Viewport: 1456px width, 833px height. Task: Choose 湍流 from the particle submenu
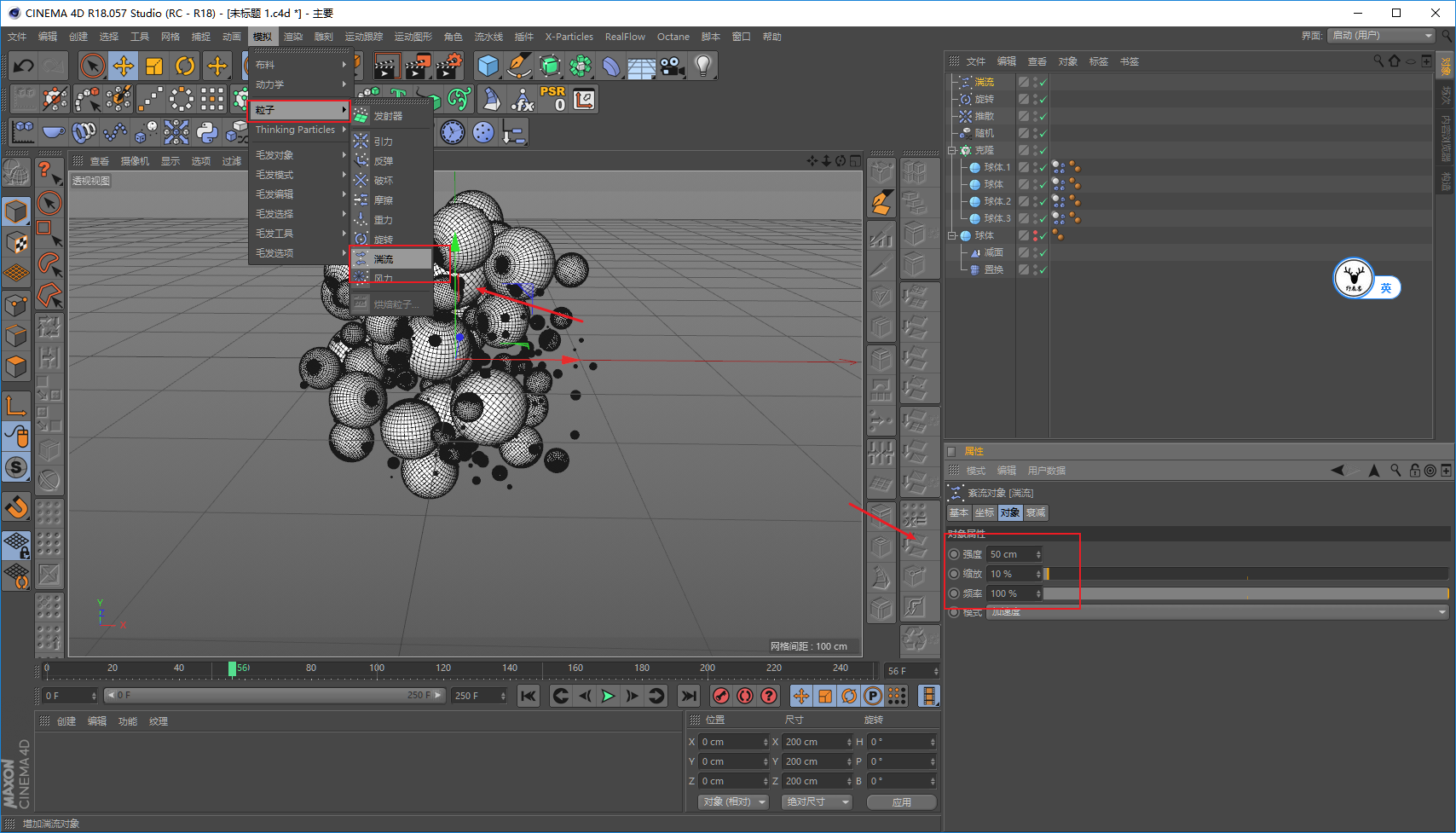pos(384,259)
